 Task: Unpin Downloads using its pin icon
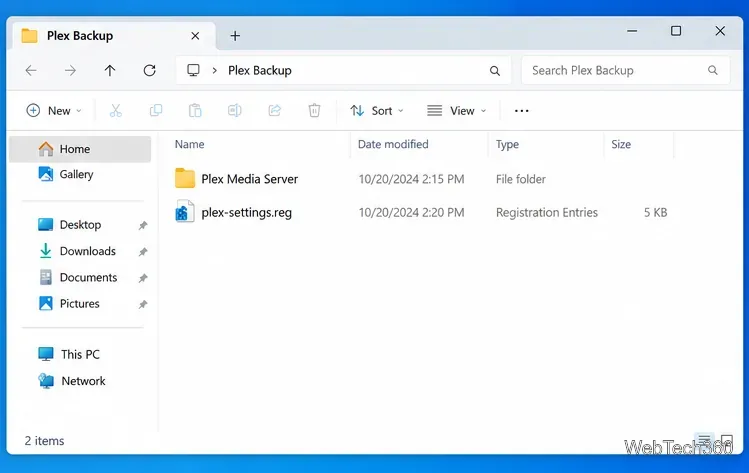[143, 251]
